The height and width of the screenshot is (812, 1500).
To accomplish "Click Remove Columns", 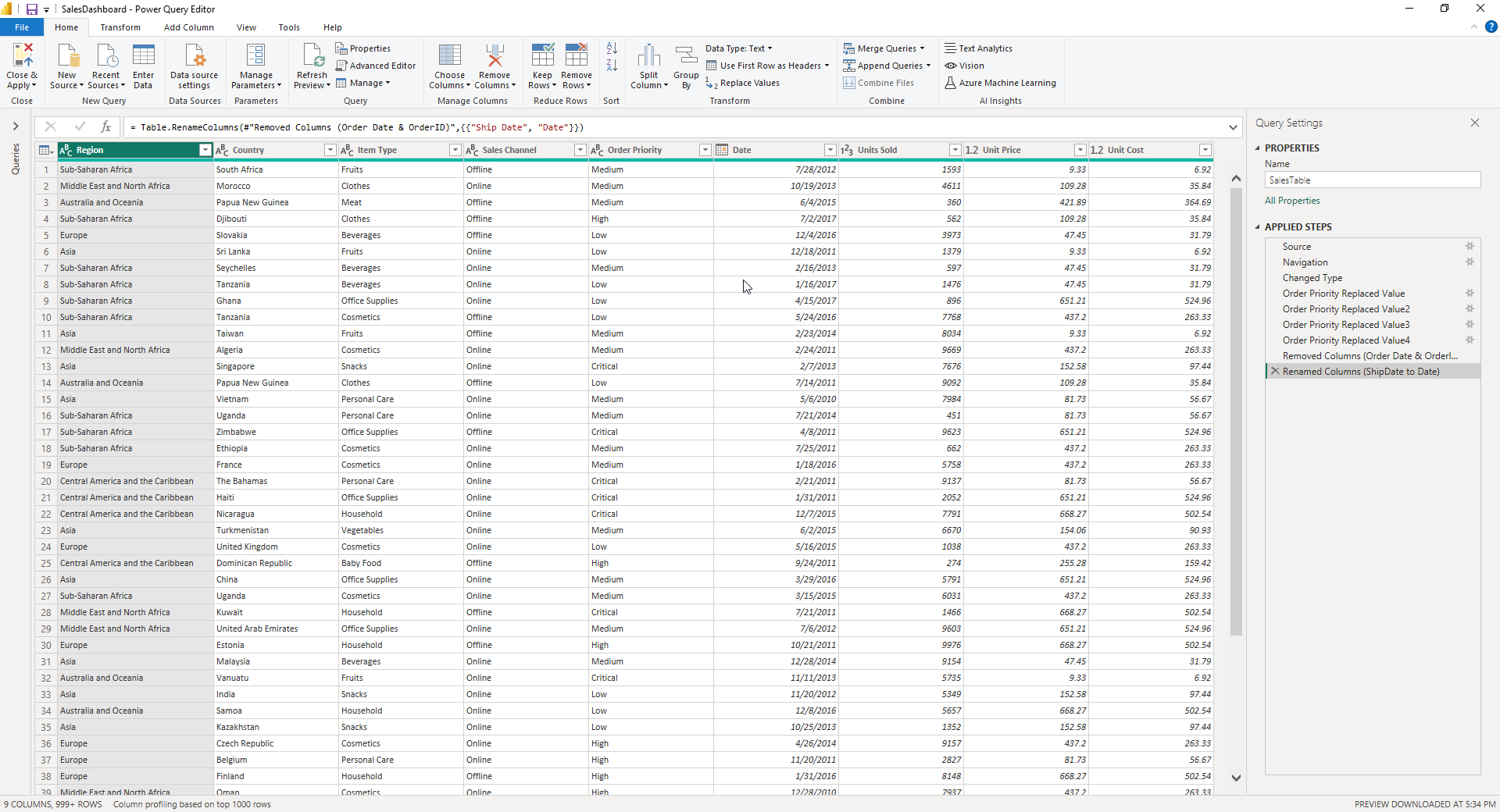I will pyautogui.click(x=495, y=66).
